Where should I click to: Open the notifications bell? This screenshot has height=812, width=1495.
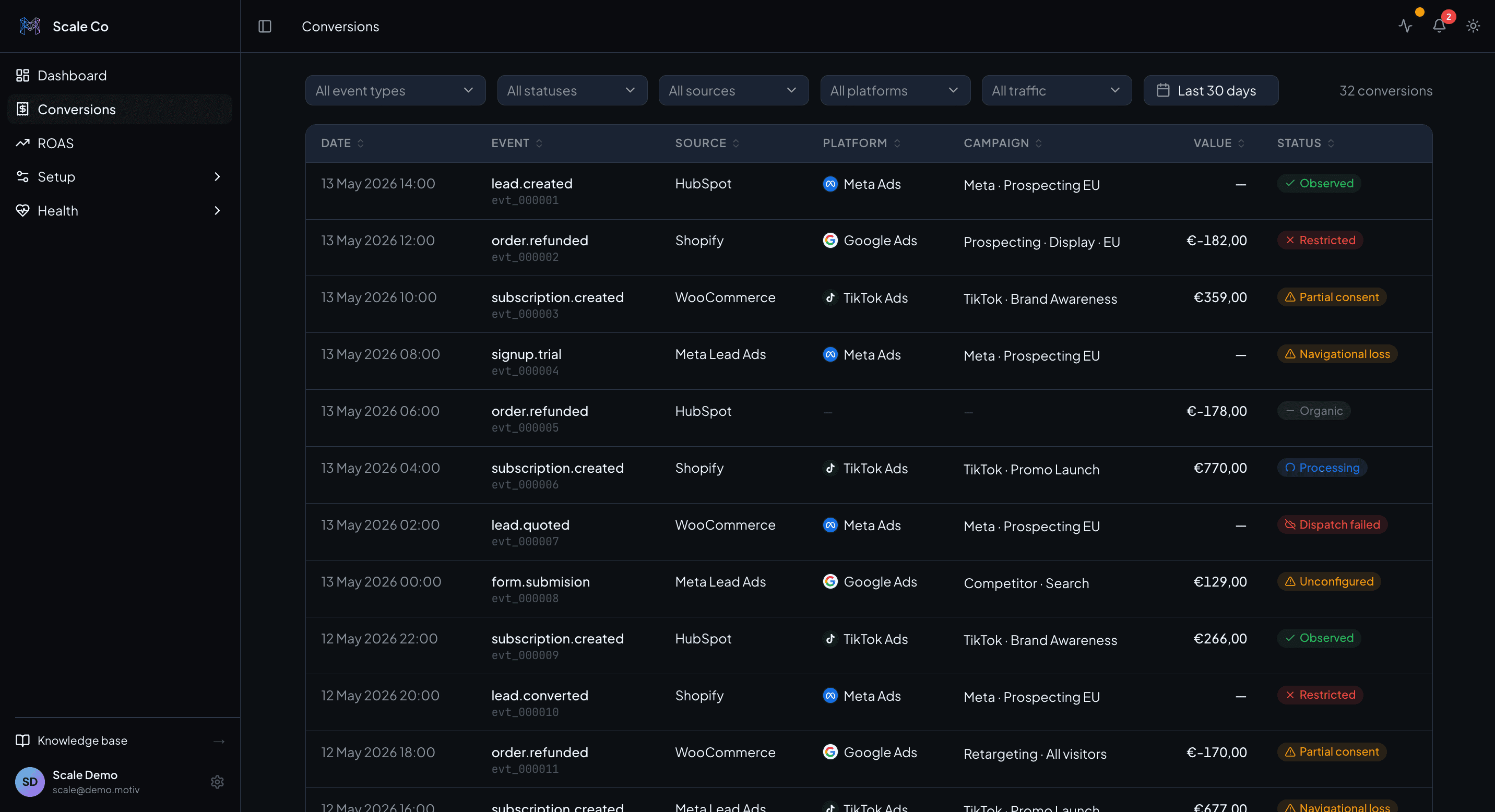pyautogui.click(x=1439, y=26)
